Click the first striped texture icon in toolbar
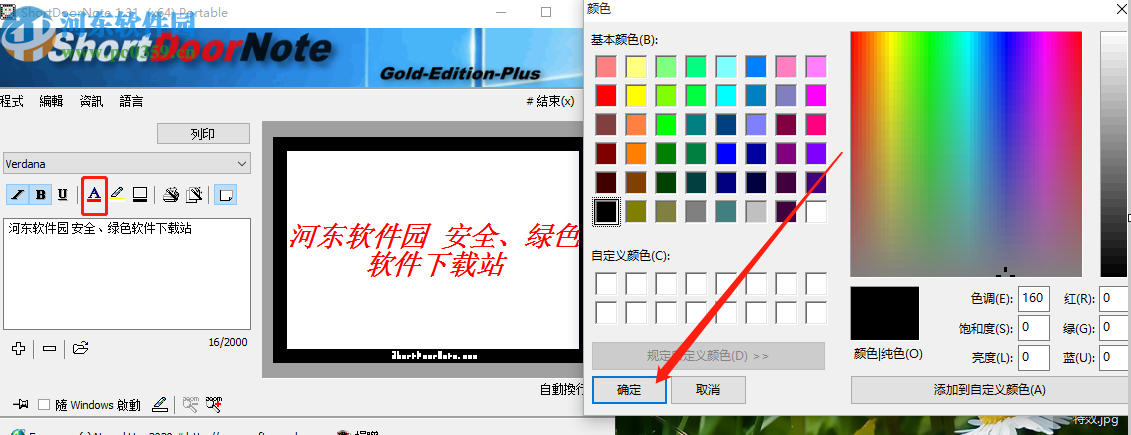Screen dimensions: 1131x435 pyautogui.click(x=171, y=194)
